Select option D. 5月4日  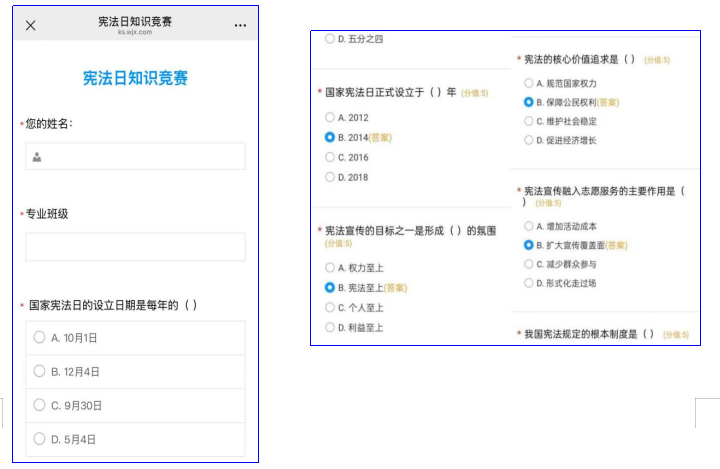click(x=40, y=438)
